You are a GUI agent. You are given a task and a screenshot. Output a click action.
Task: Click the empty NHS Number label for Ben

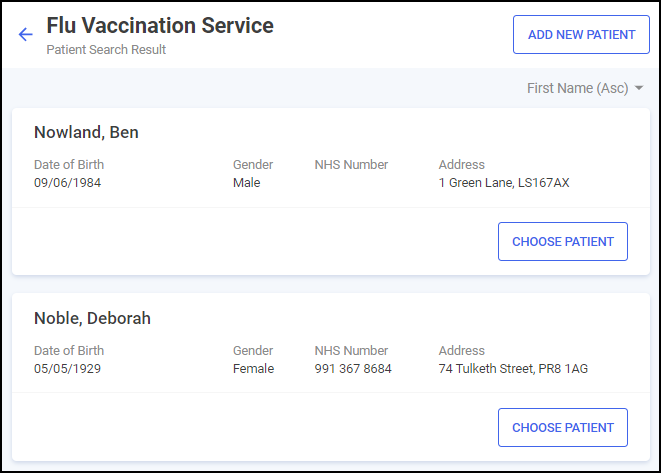click(351, 164)
